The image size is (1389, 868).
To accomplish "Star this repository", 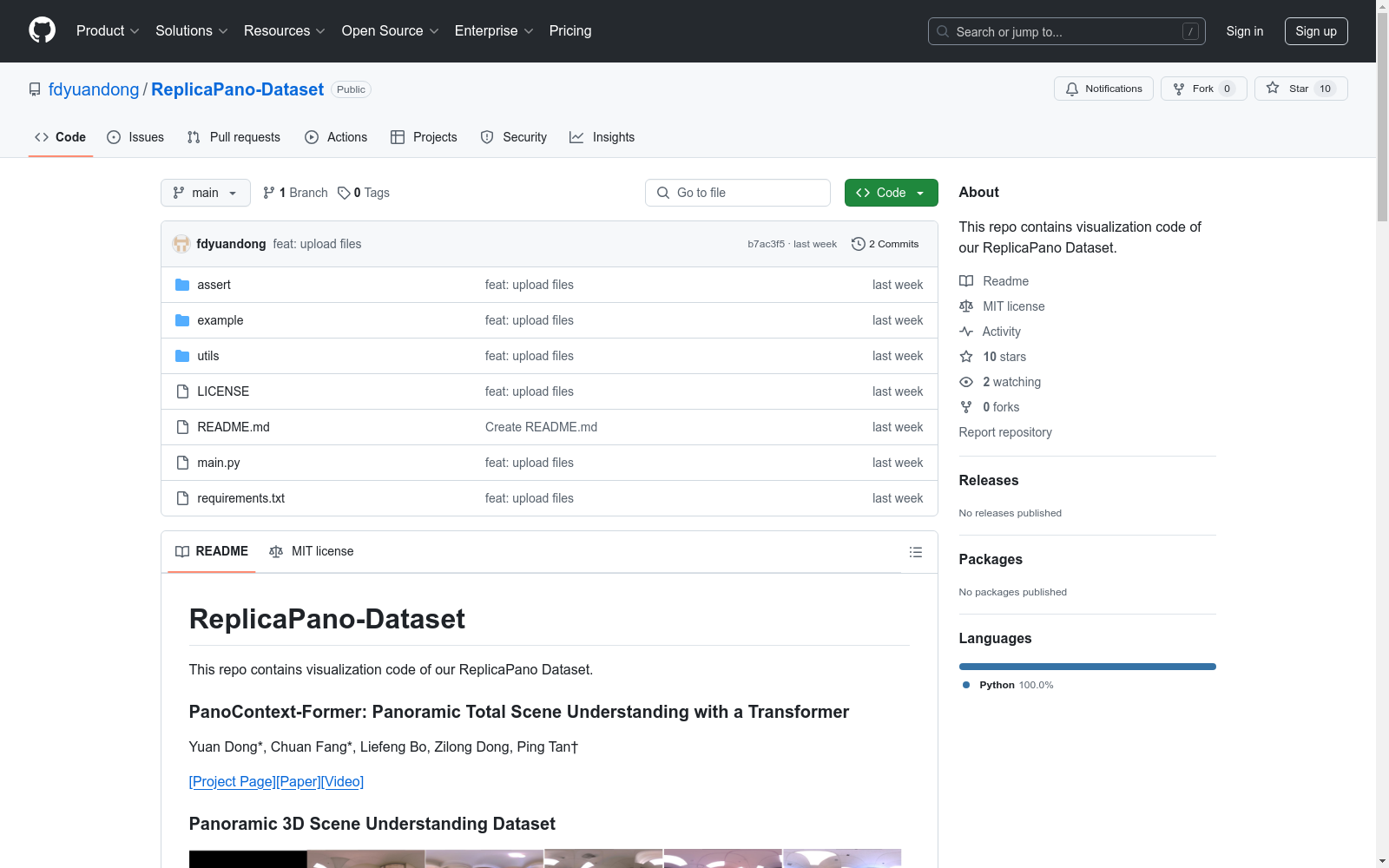I will coord(1300,89).
